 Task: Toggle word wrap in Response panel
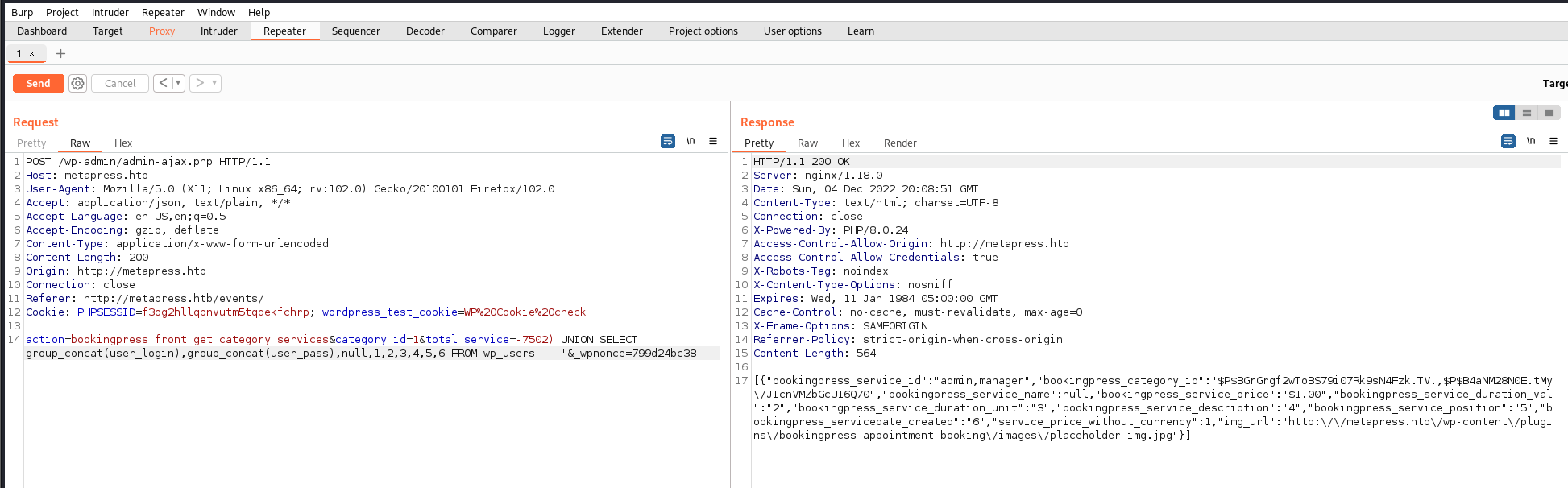(1508, 141)
